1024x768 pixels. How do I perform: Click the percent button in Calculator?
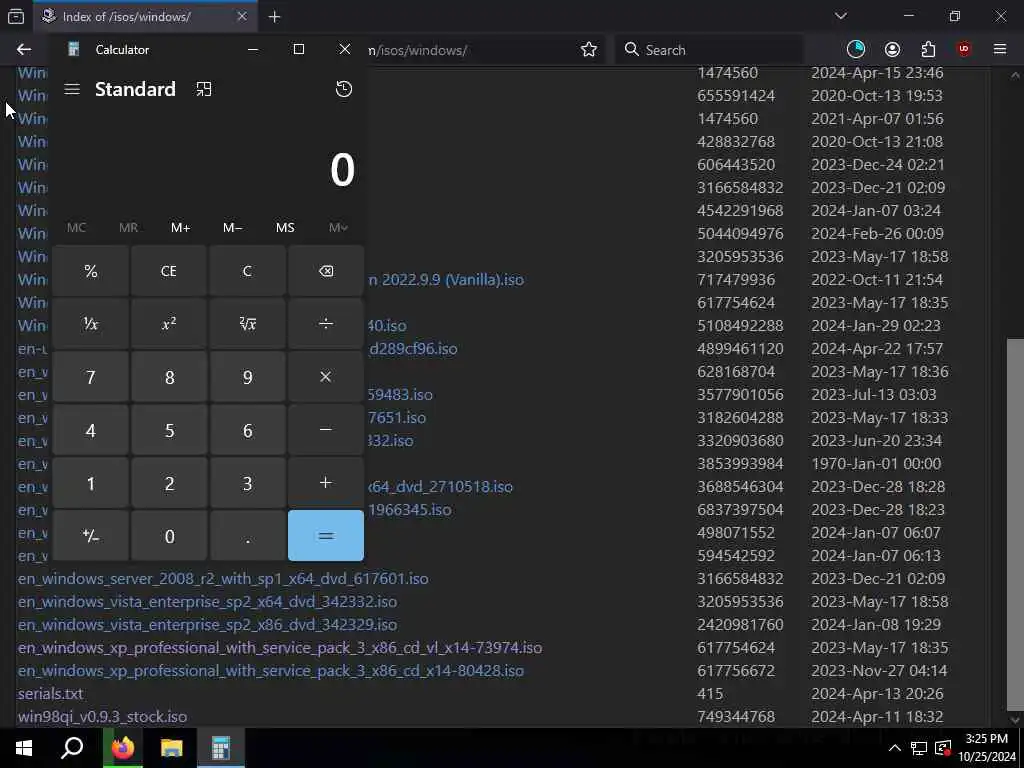[91, 271]
